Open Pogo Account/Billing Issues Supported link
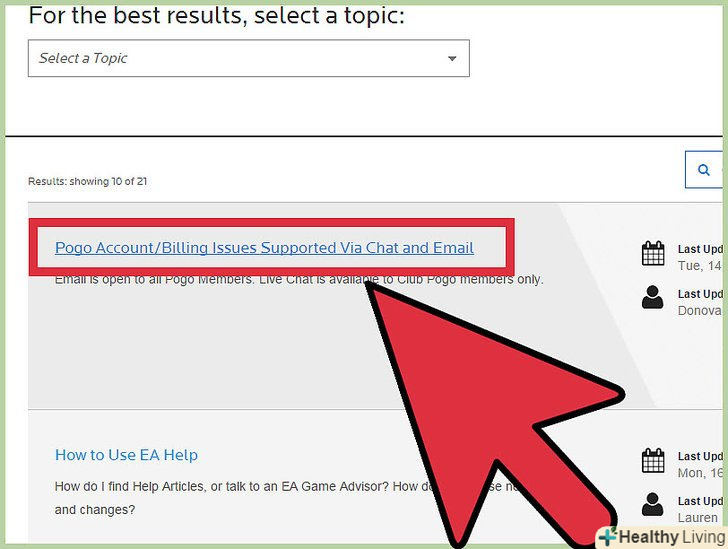This screenshot has width=728, height=549. click(x=264, y=248)
